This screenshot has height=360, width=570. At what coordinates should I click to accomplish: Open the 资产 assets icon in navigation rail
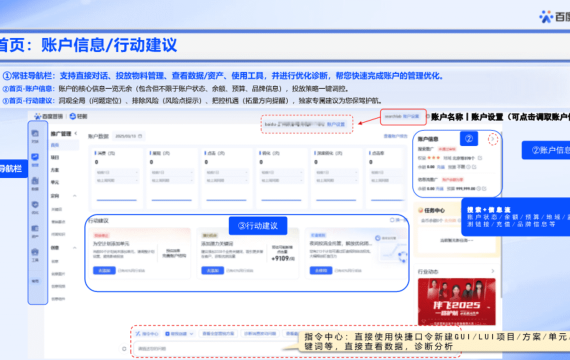(x=35, y=228)
